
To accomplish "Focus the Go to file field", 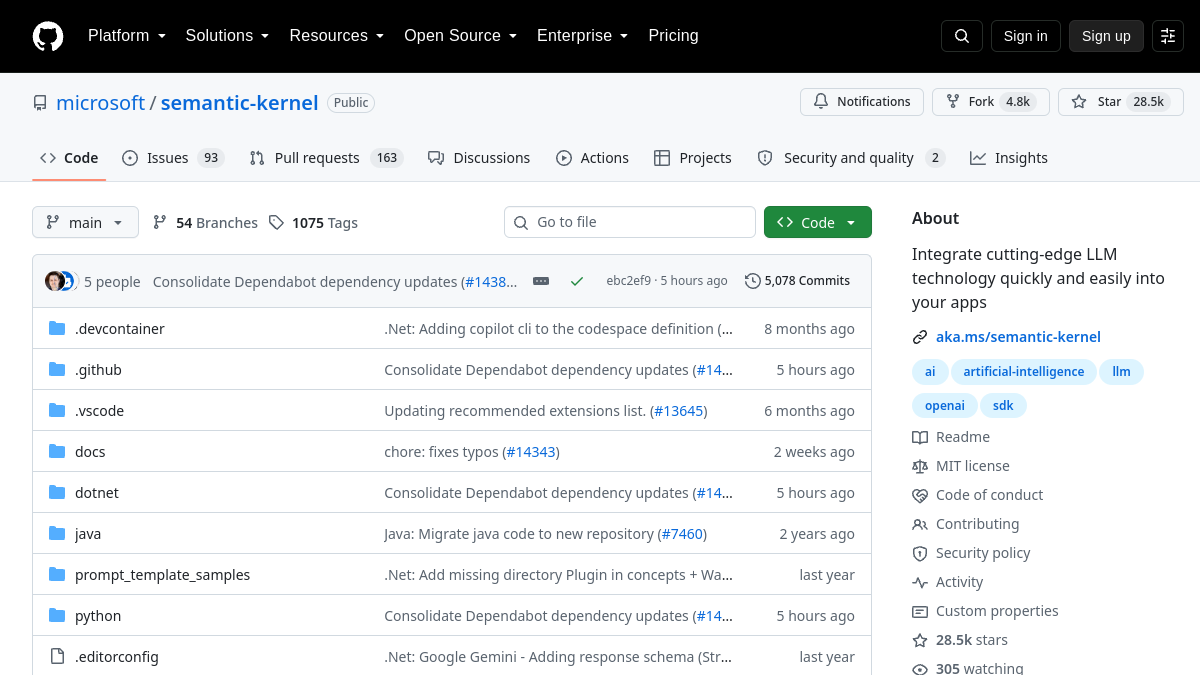I will point(630,222).
